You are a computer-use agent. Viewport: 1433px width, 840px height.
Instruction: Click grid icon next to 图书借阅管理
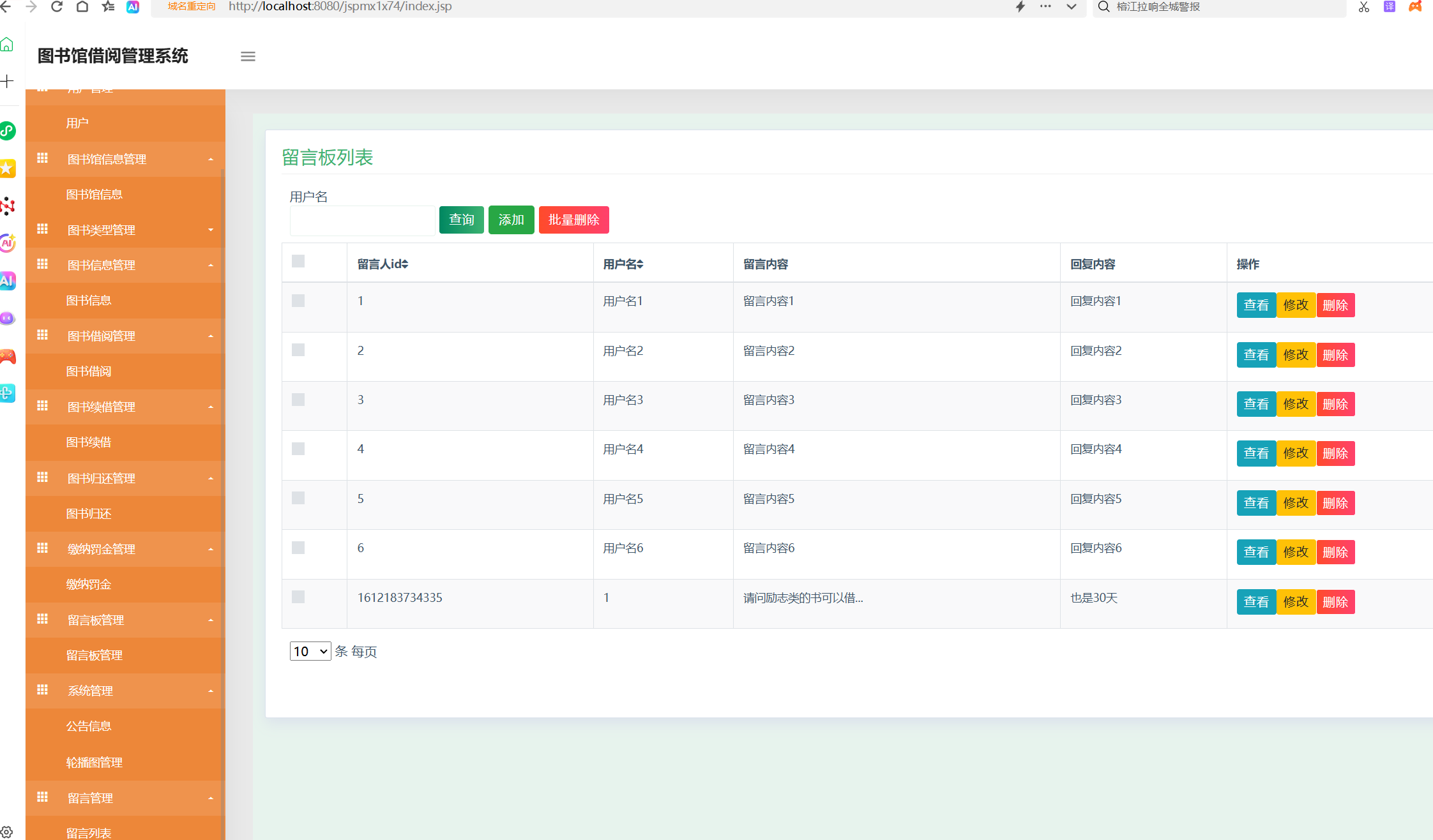(43, 335)
